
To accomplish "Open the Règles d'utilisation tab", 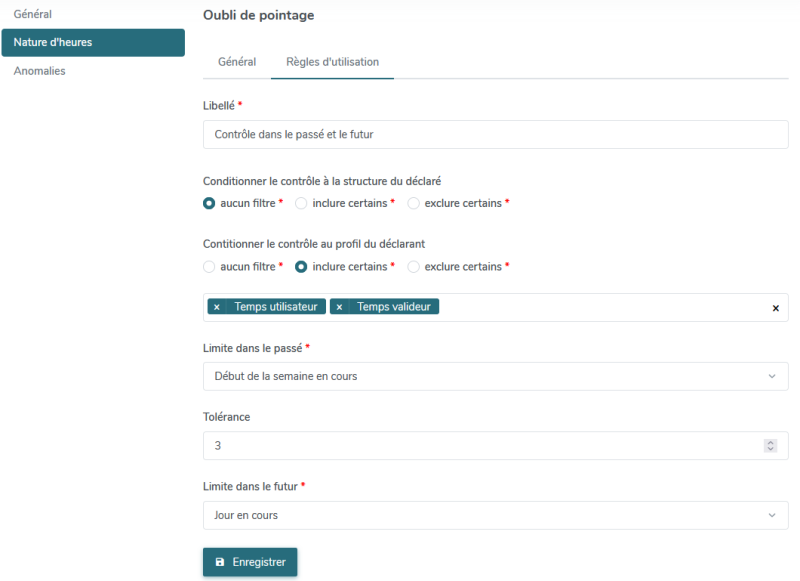I will coord(332,62).
